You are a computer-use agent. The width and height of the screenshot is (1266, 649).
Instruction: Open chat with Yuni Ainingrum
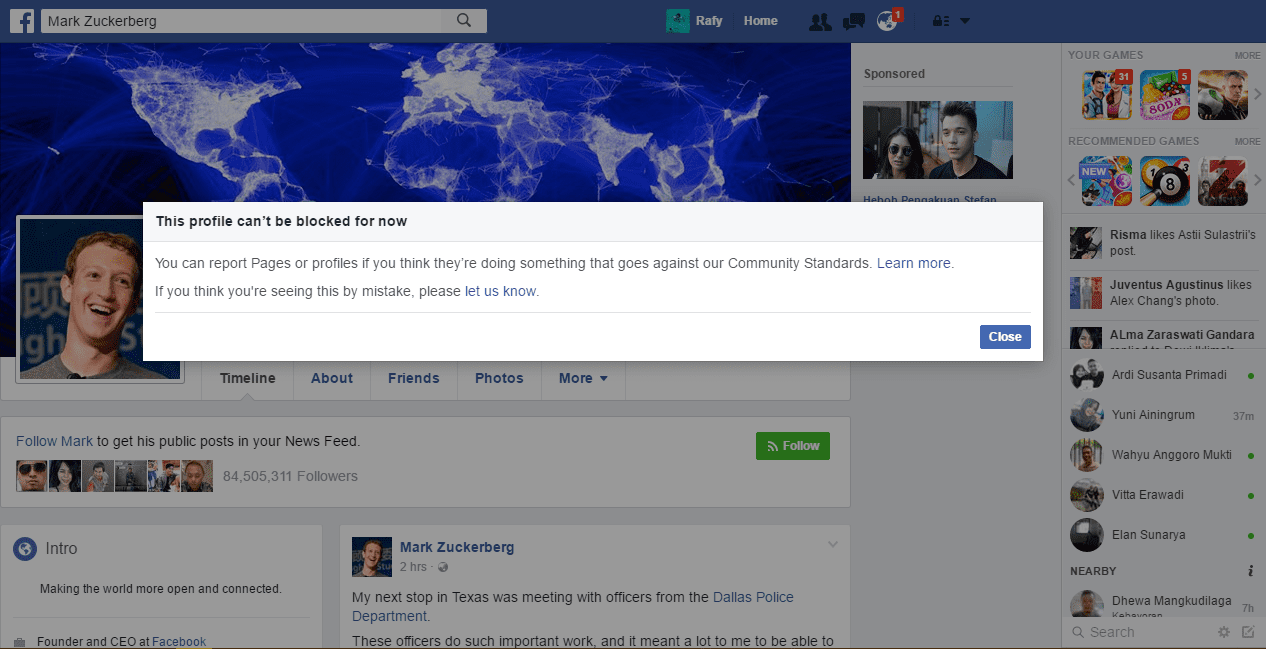tap(1163, 415)
